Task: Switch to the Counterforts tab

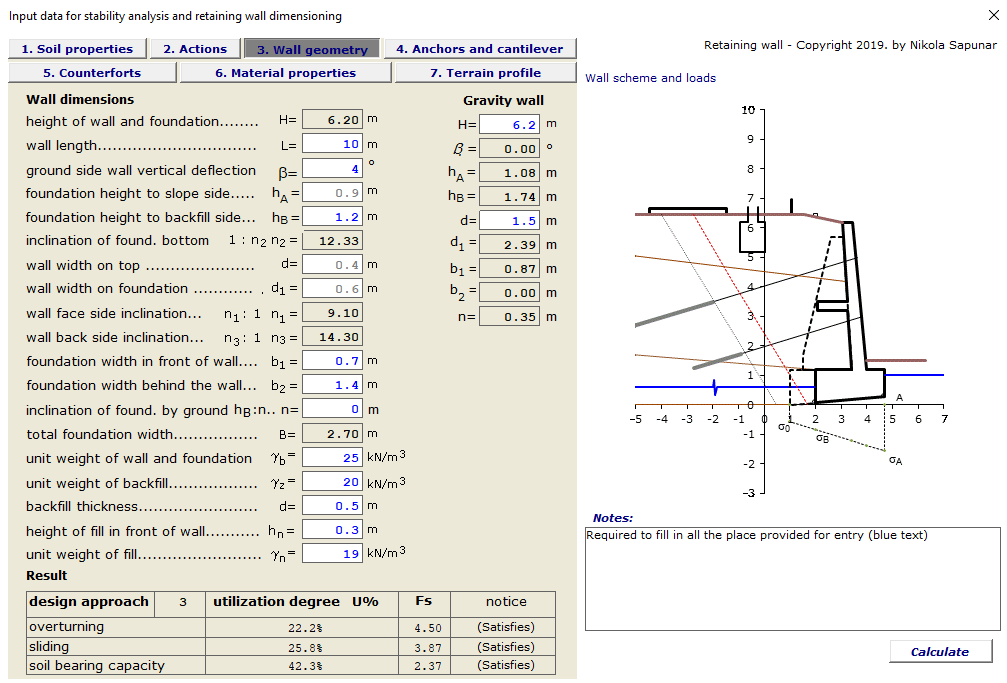Action: point(92,72)
